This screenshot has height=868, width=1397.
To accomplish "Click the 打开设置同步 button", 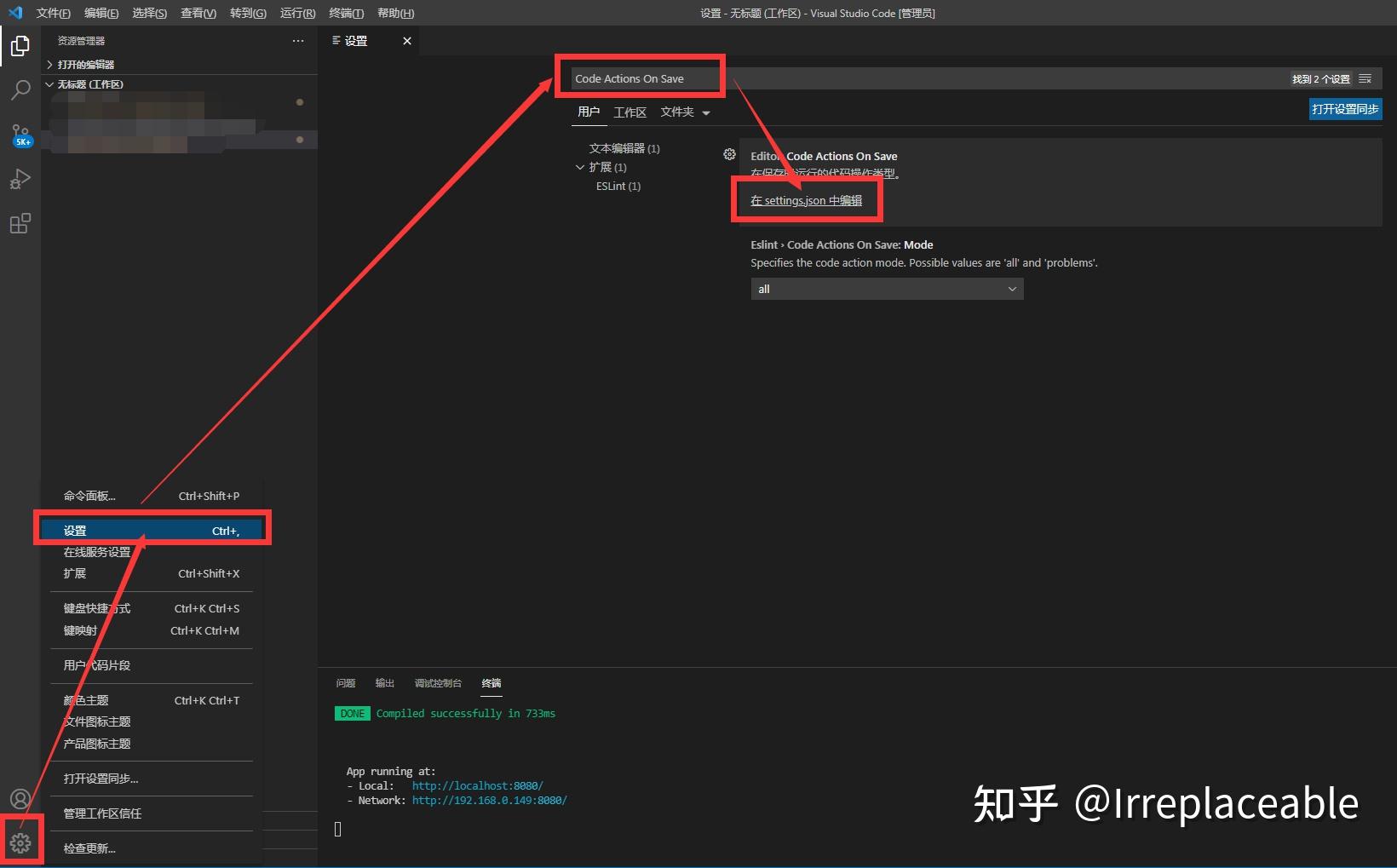I will (x=1344, y=108).
